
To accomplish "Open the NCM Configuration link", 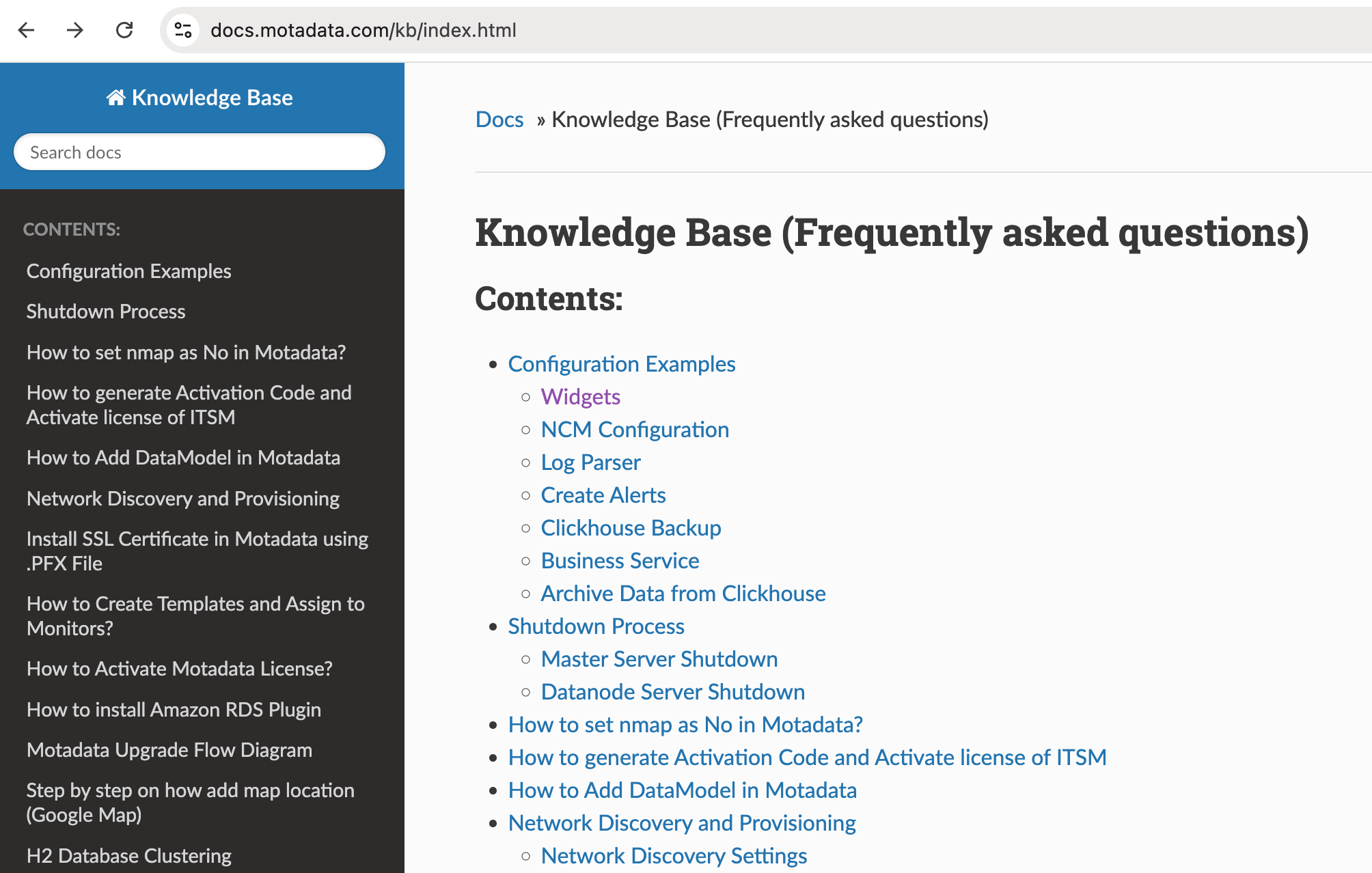I will (635, 430).
